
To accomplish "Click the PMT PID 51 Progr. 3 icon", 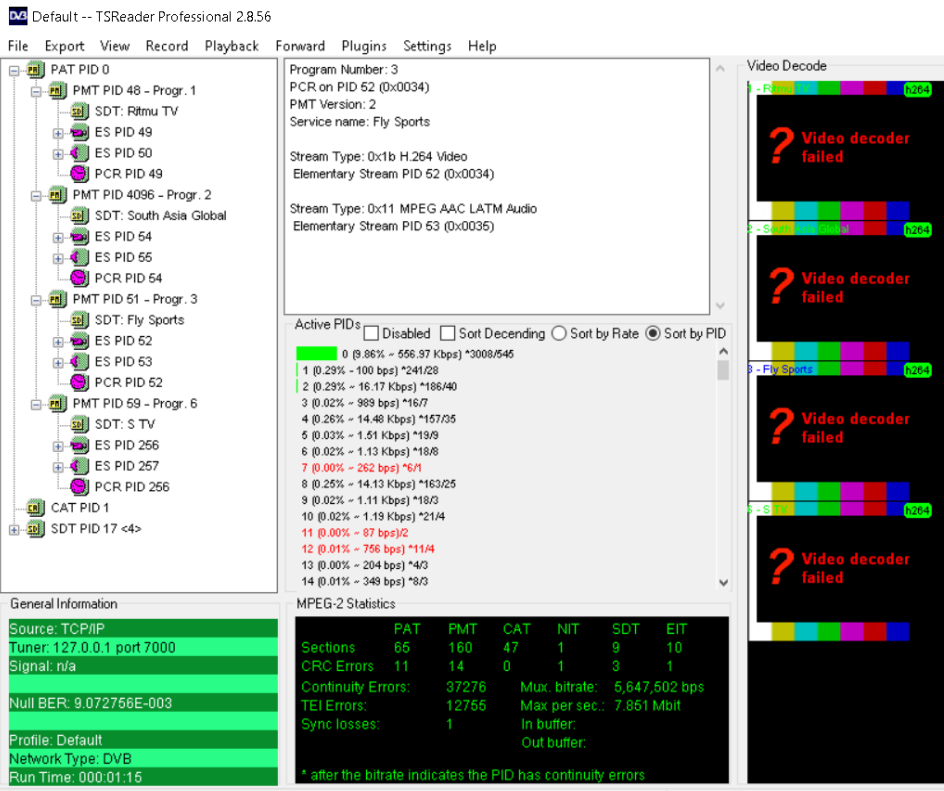I will click(x=57, y=299).
